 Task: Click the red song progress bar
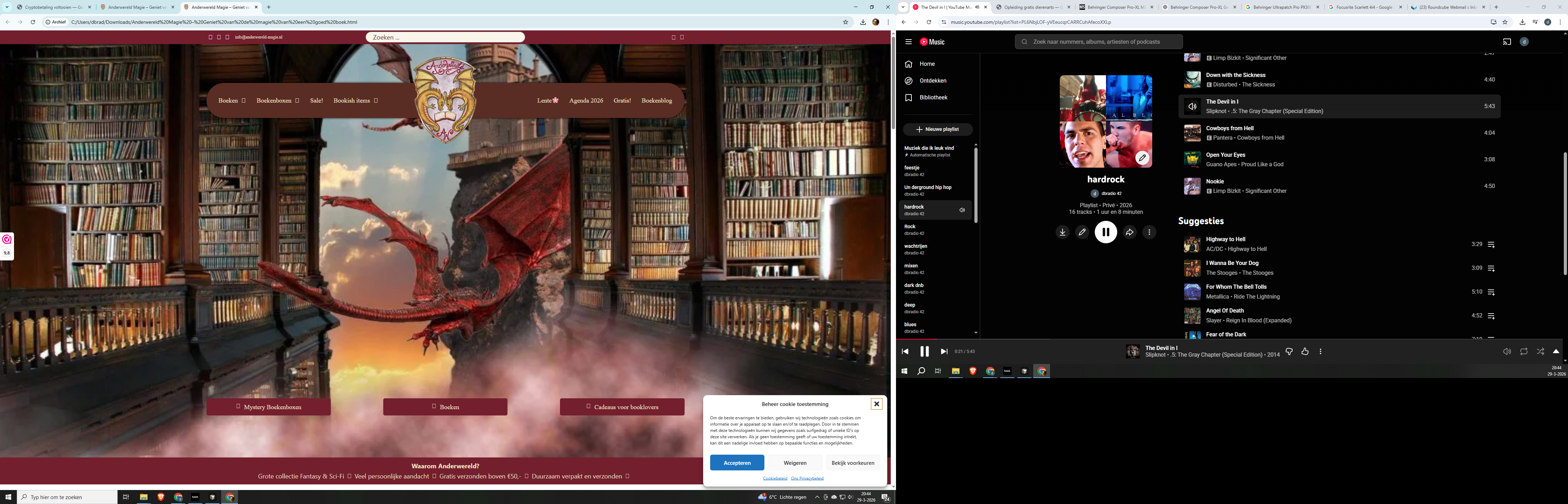point(916,338)
